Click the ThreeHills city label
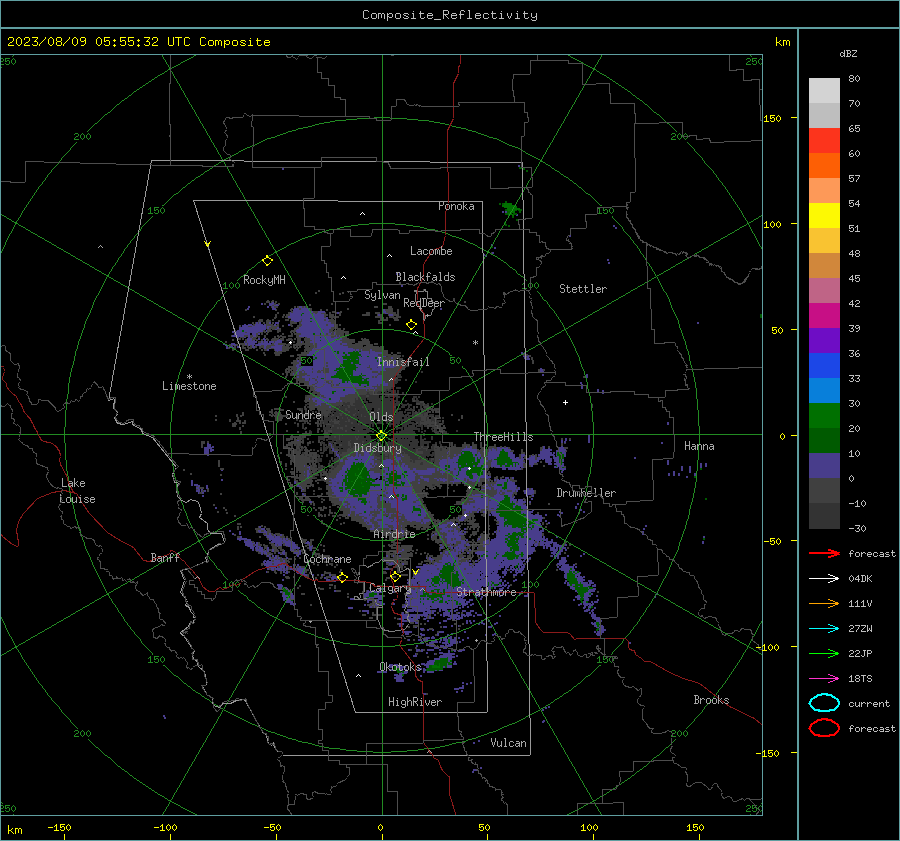The image size is (900, 841). coord(503,437)
